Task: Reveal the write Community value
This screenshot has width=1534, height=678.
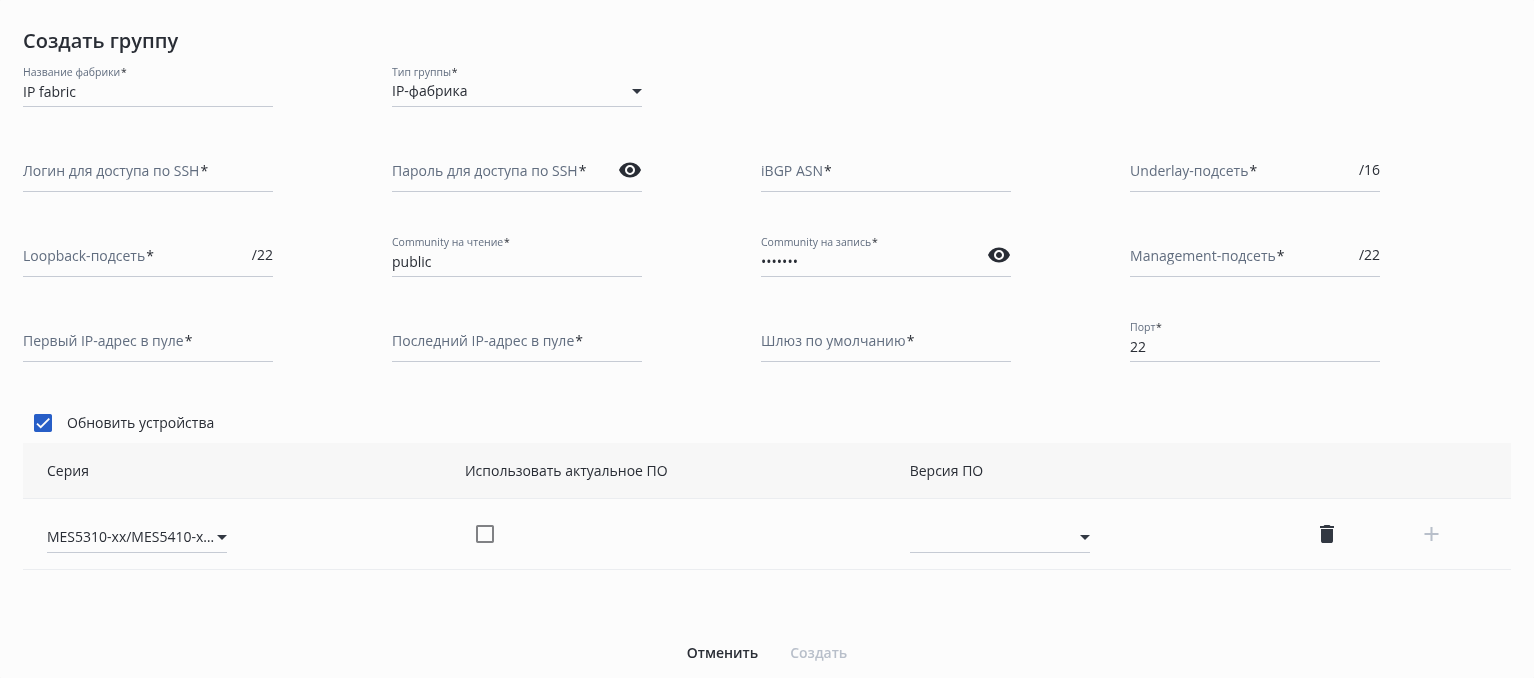Action: coord(998,255)
